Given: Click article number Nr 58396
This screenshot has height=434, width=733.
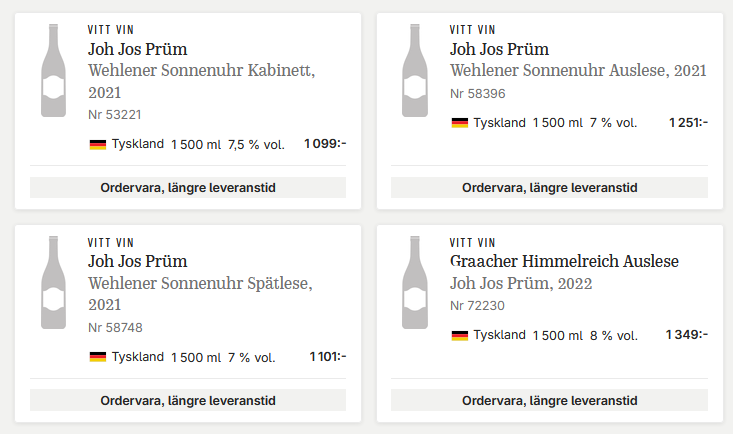Looking at the screenshot, I should pos(477,94).
